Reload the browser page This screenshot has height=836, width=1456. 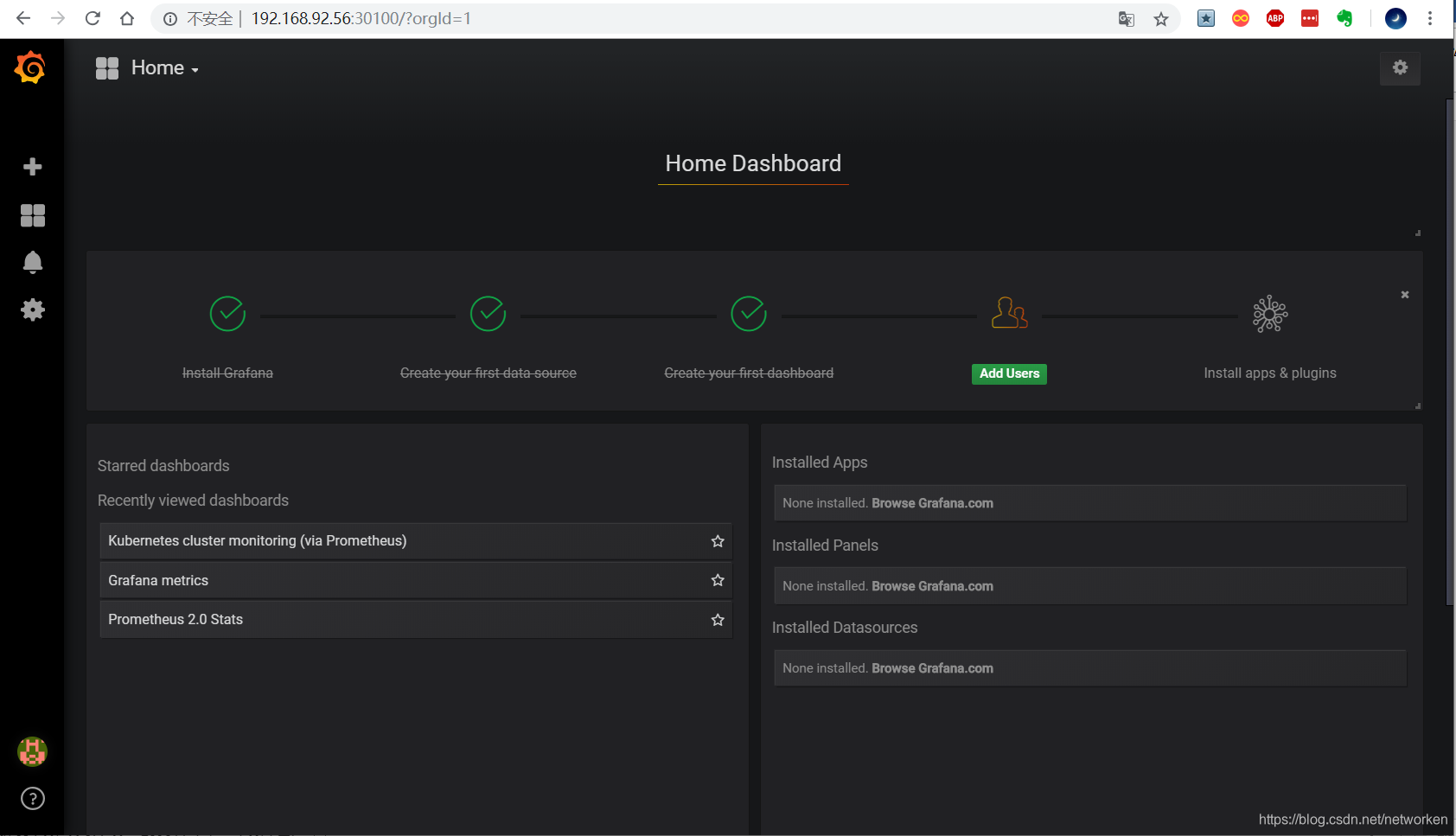click(x=93, y=18)
